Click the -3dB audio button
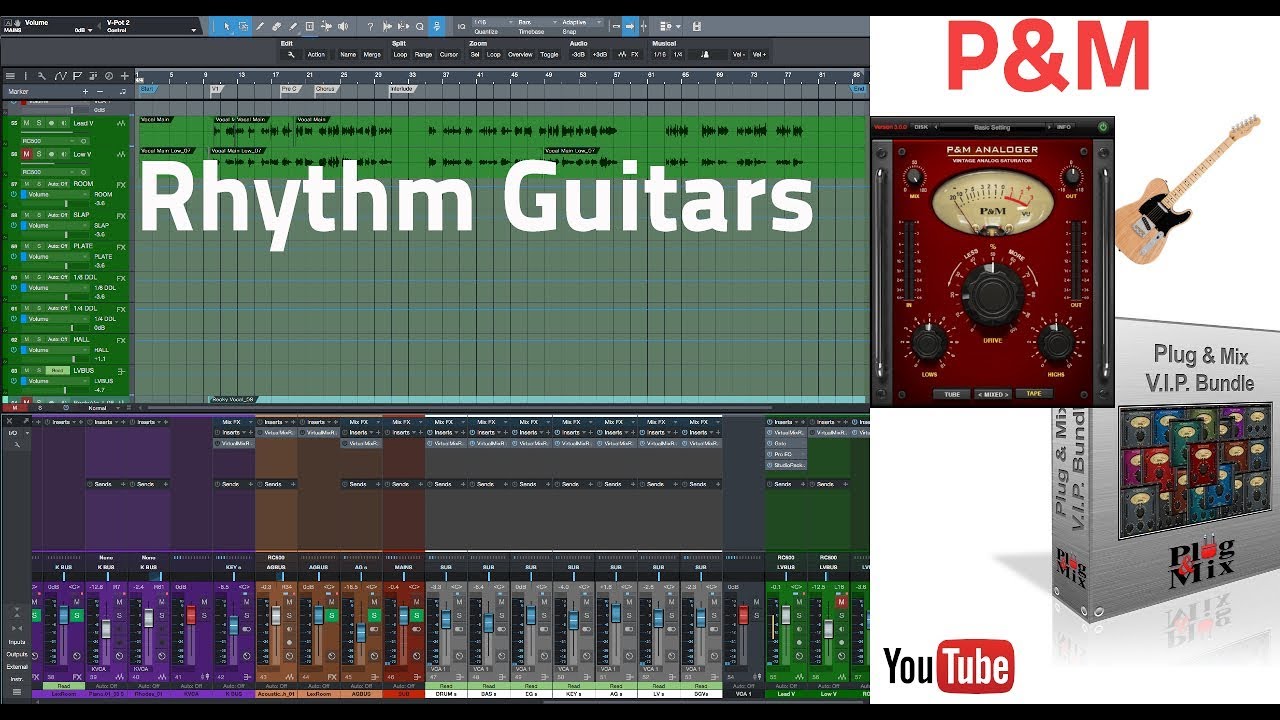Image resolution: width=1280 pixels, height=720 pixels. [x=578, y=55]
